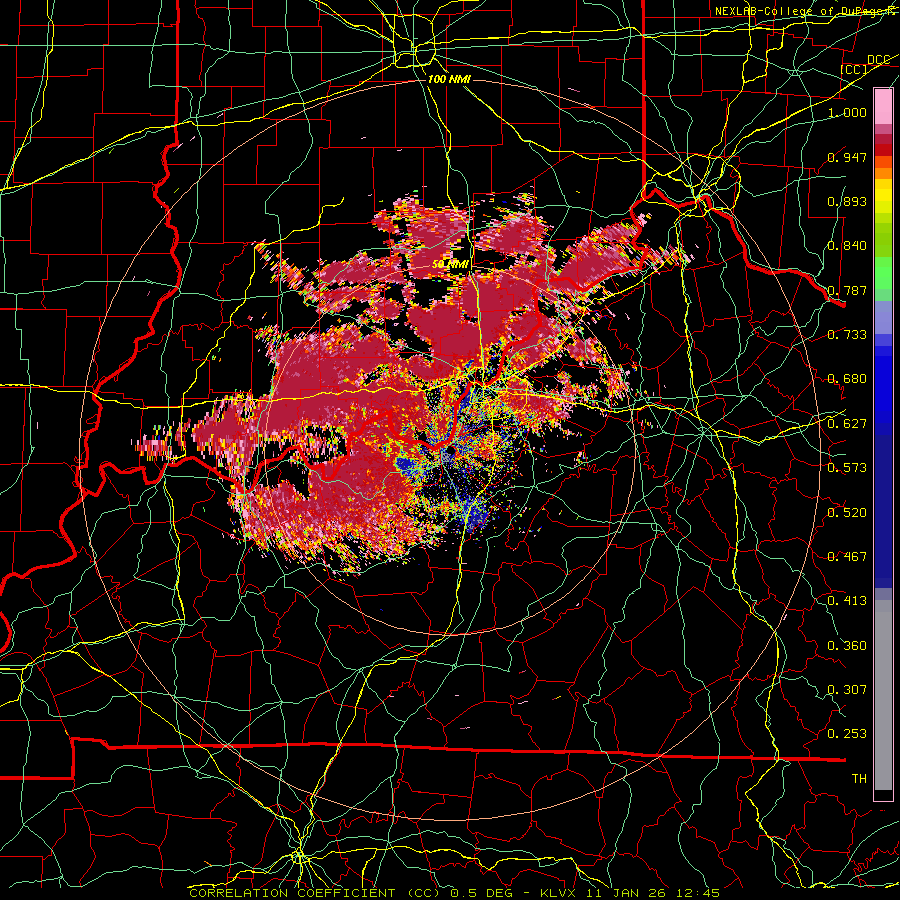This screenshot has width=900, height=900.
Task: Click the bright green segment of the color bar
Action: 883,273
